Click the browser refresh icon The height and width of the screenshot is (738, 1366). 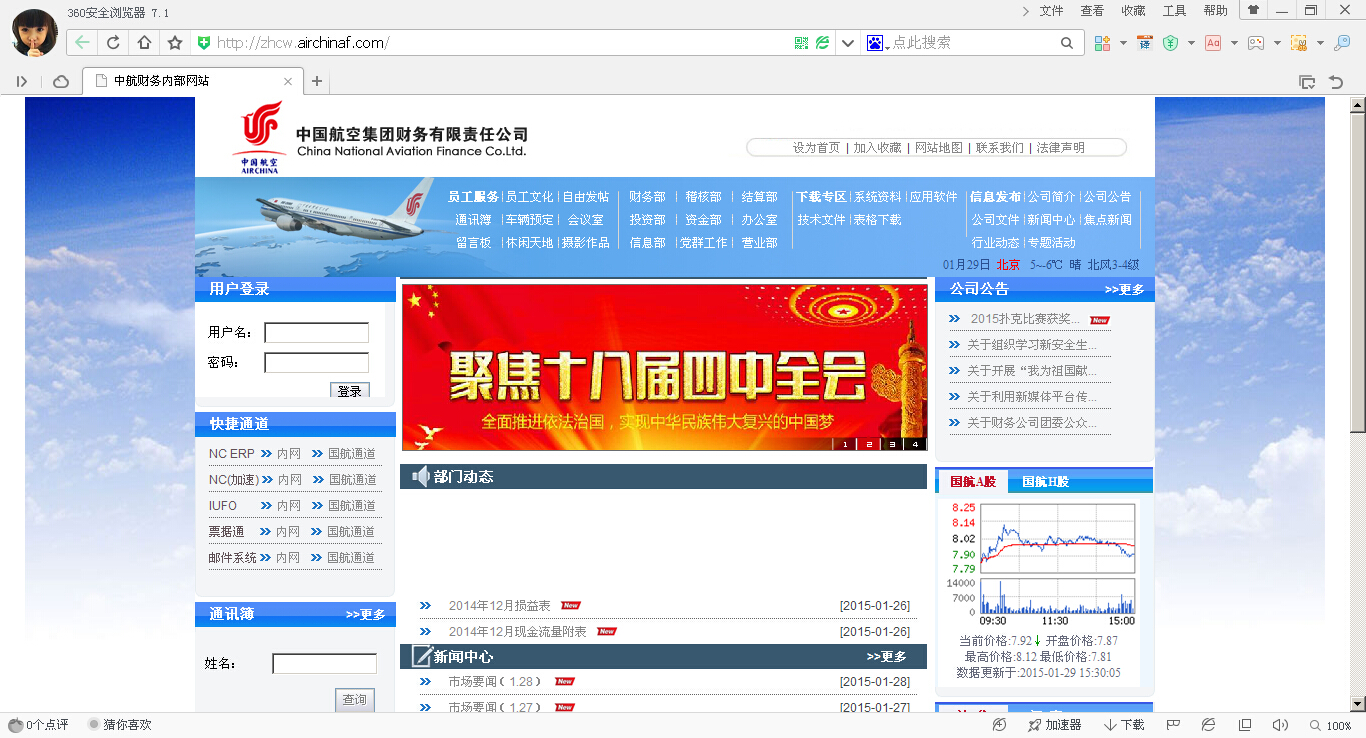point(113,43)
